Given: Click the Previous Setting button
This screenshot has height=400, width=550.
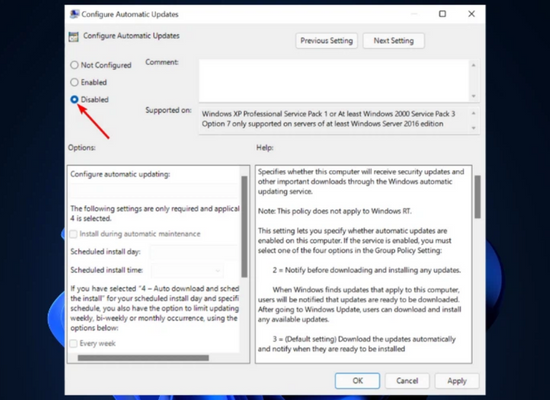Looking at the screenshot, I should (x=327, y=41).
